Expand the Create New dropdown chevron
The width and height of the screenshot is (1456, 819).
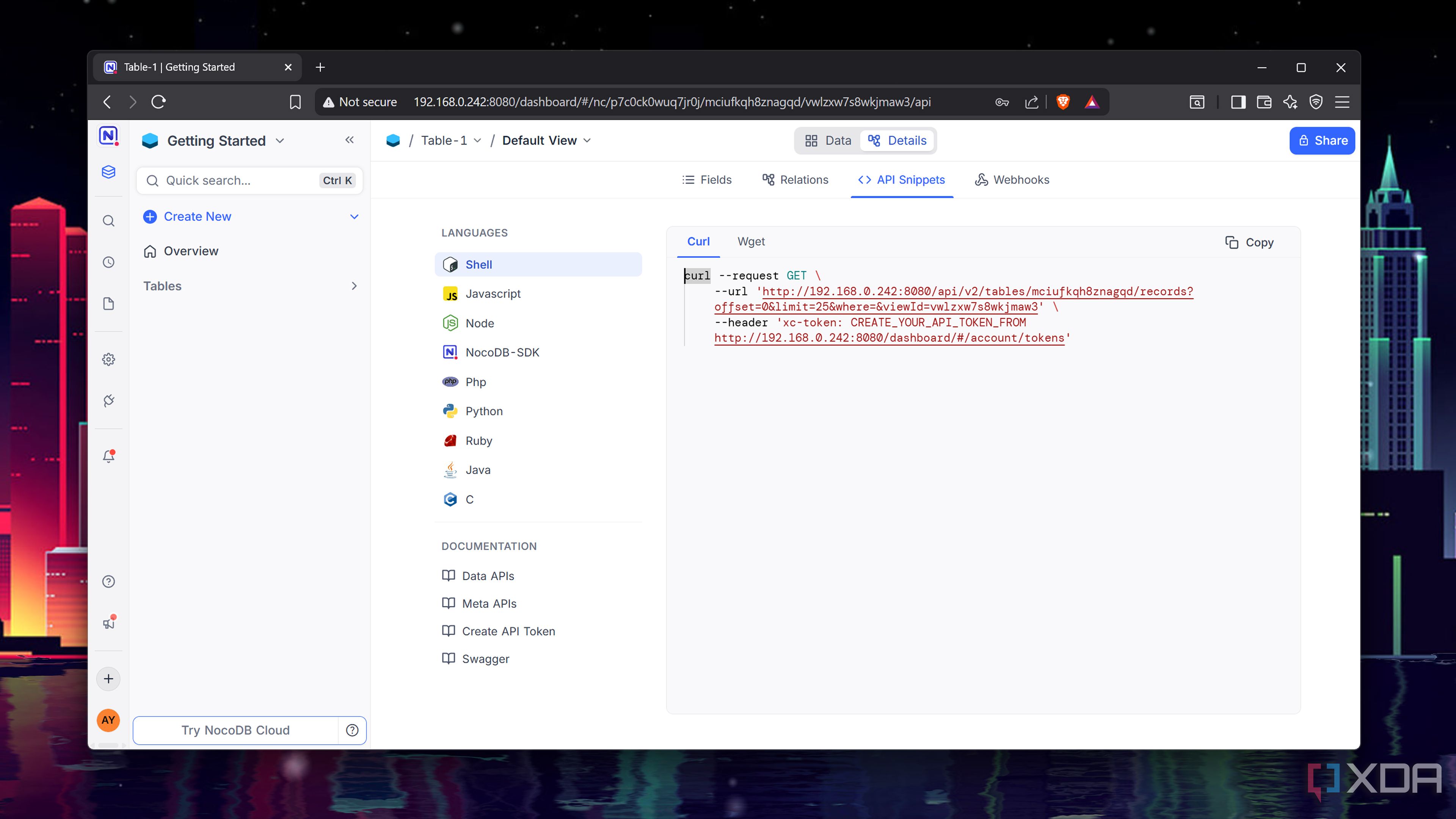(x=355, y=217)
